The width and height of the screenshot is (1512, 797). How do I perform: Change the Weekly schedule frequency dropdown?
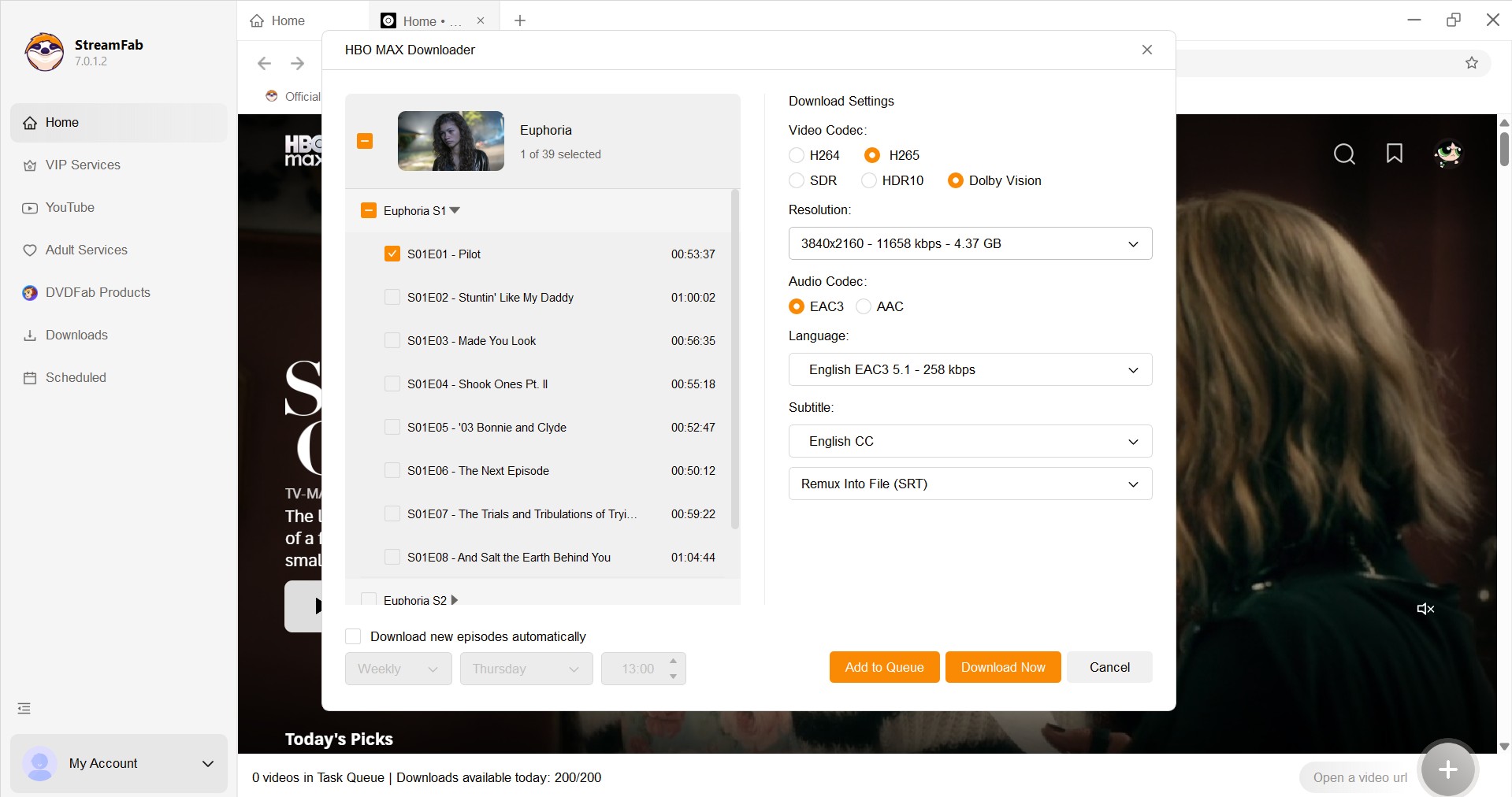[x=397, y=669]
